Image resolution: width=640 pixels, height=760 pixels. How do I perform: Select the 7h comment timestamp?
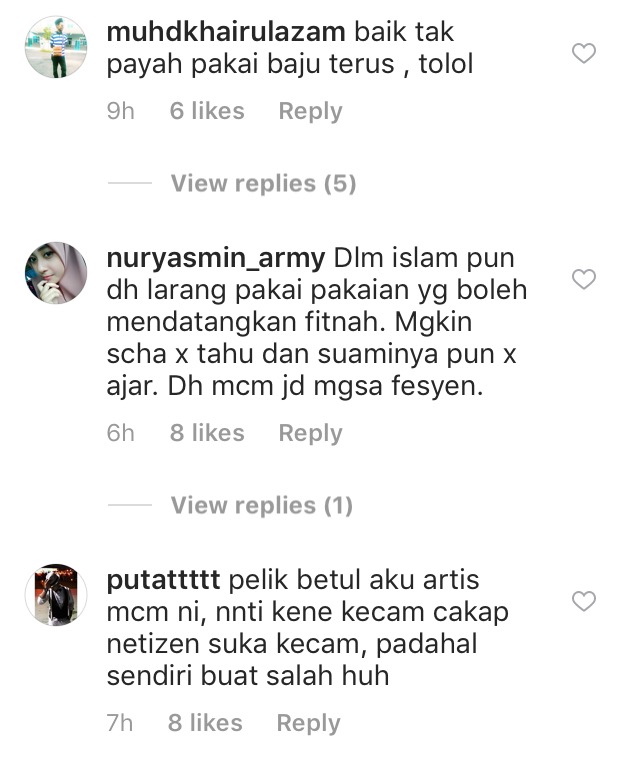pos(120,723)
